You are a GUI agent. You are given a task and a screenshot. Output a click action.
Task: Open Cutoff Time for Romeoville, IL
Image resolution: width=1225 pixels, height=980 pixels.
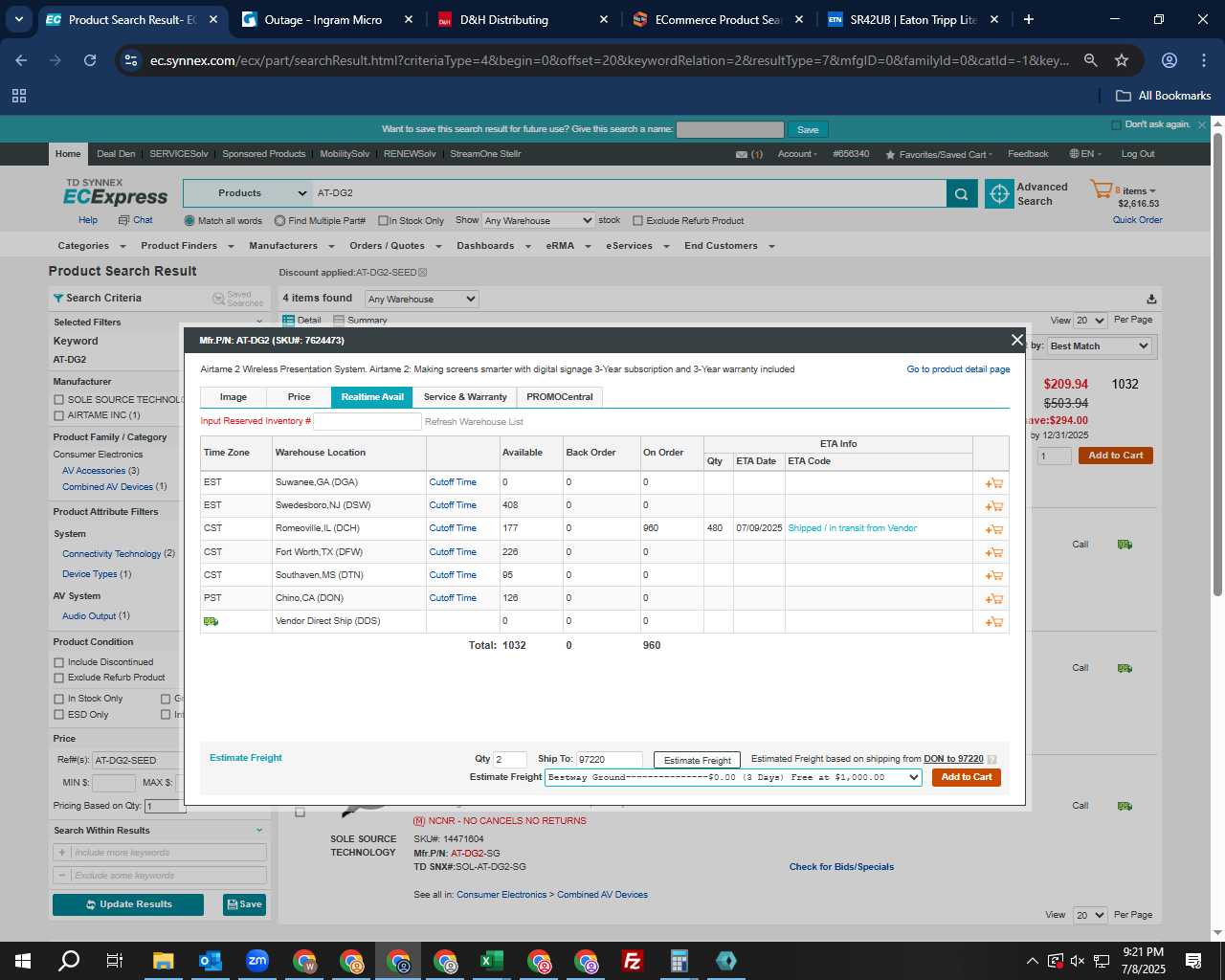(x=453, y=528)
